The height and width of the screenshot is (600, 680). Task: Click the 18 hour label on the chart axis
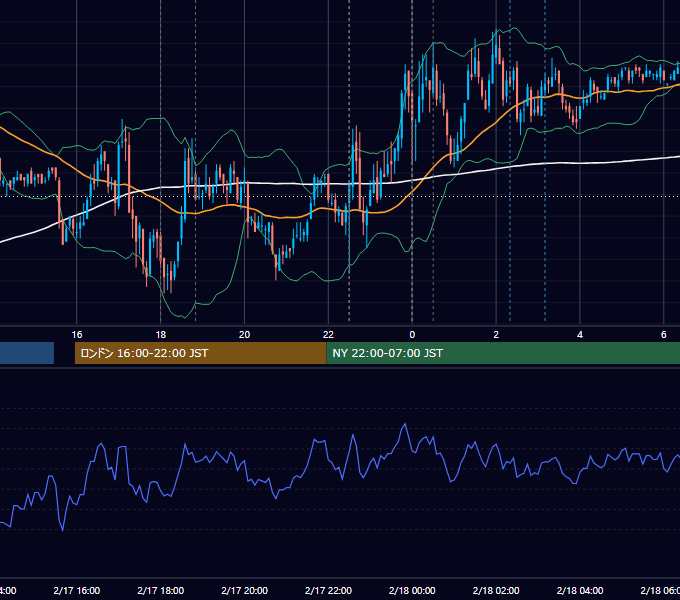(x=160, y=335)
